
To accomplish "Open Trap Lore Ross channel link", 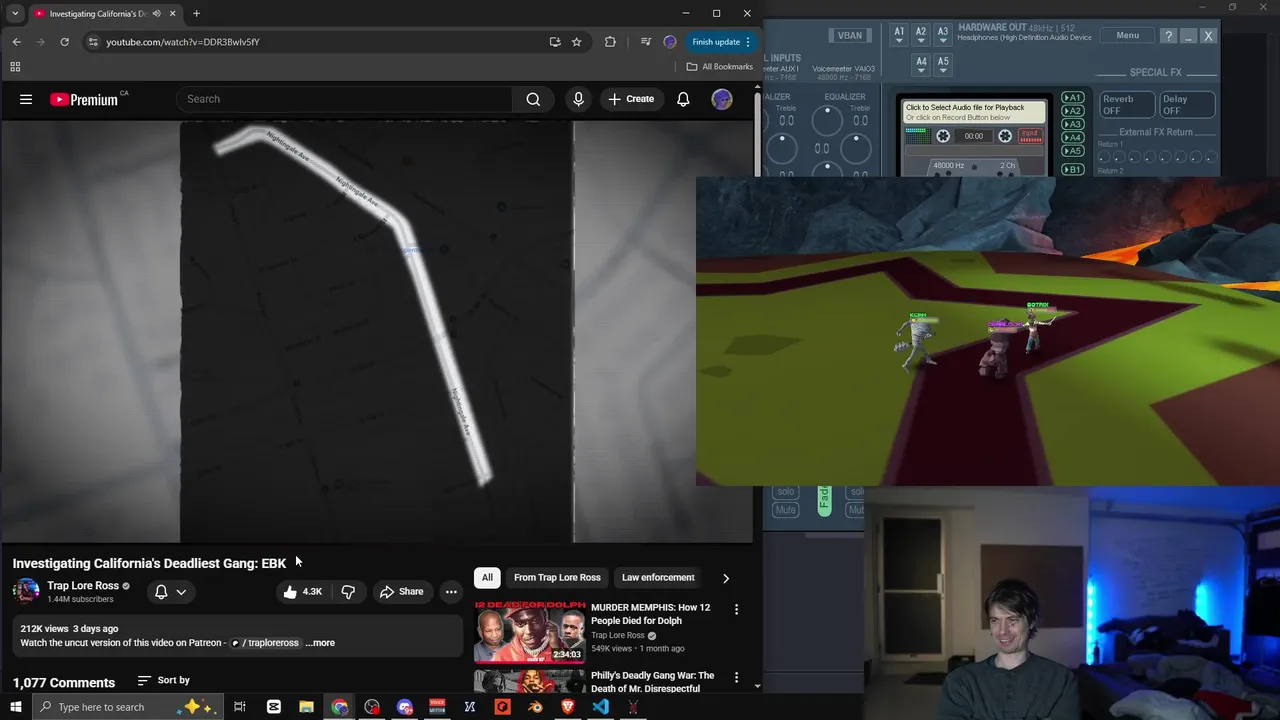I will click(x=83, y=586).
